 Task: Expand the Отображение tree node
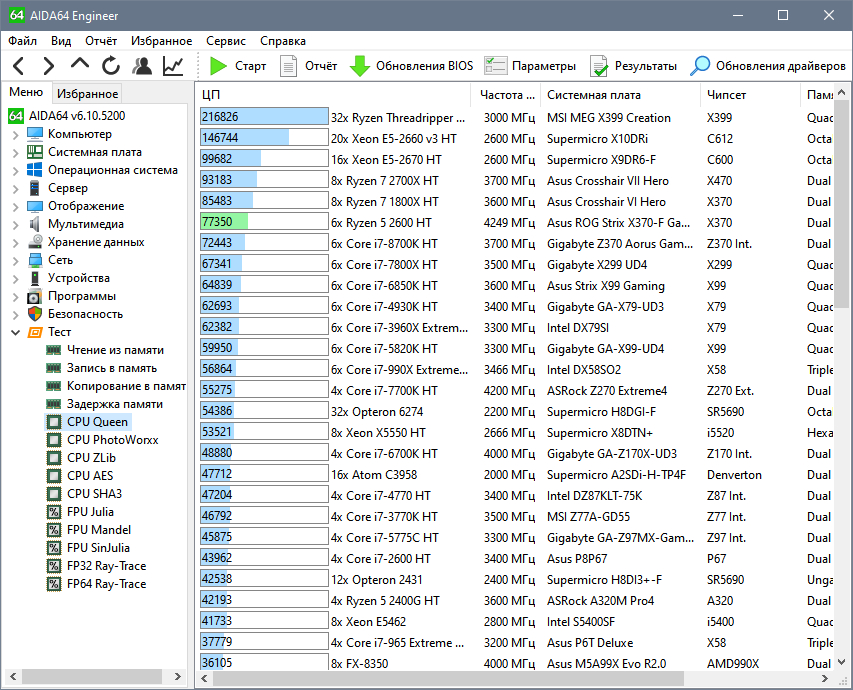click(x=16, y=206)
